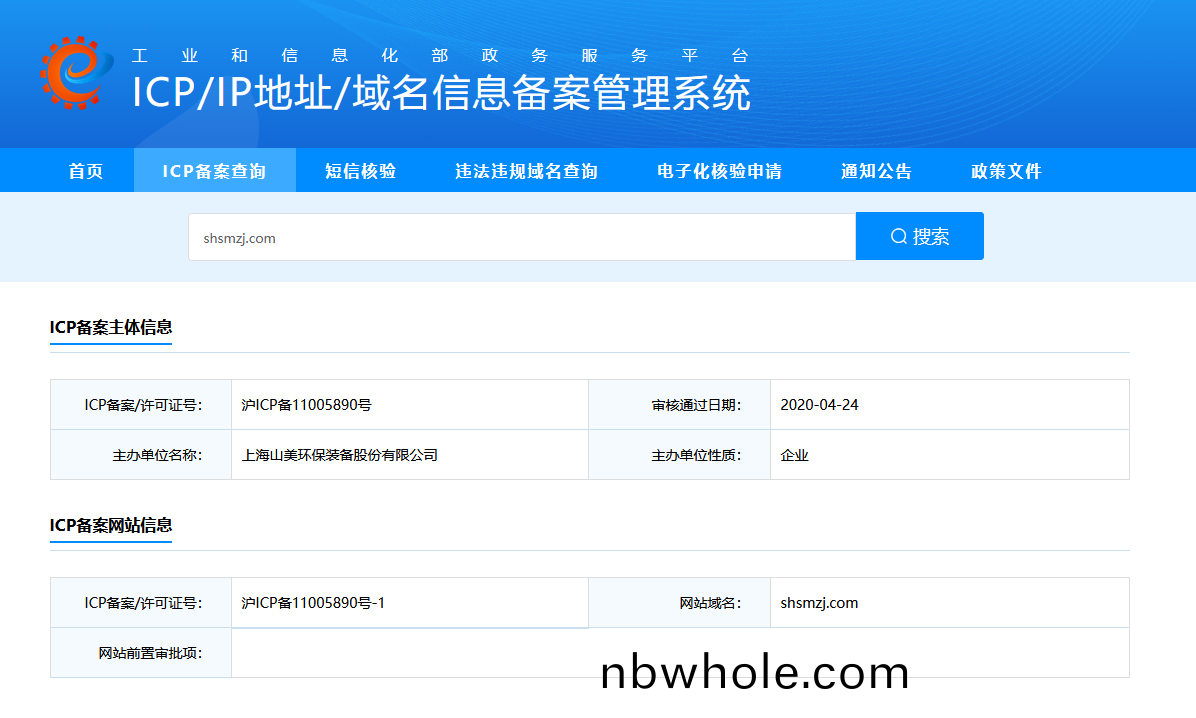Click the MIIT gear logo icon
Image resolution: width=1196 pixels, height=718 pixels.
(x=76, y=72)
